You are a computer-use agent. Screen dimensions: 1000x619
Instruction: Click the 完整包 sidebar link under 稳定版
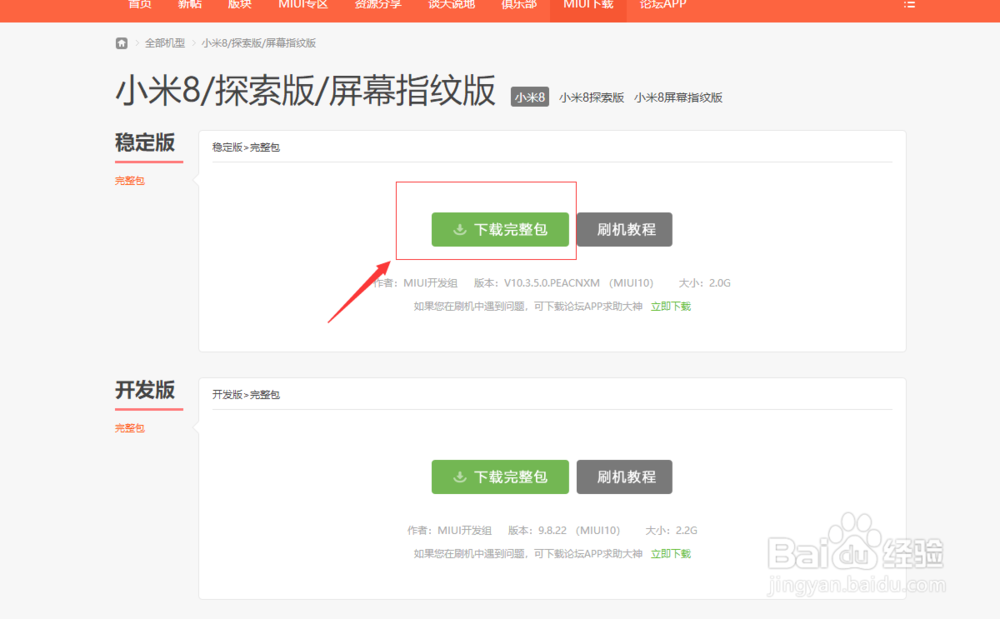[129, 180]
